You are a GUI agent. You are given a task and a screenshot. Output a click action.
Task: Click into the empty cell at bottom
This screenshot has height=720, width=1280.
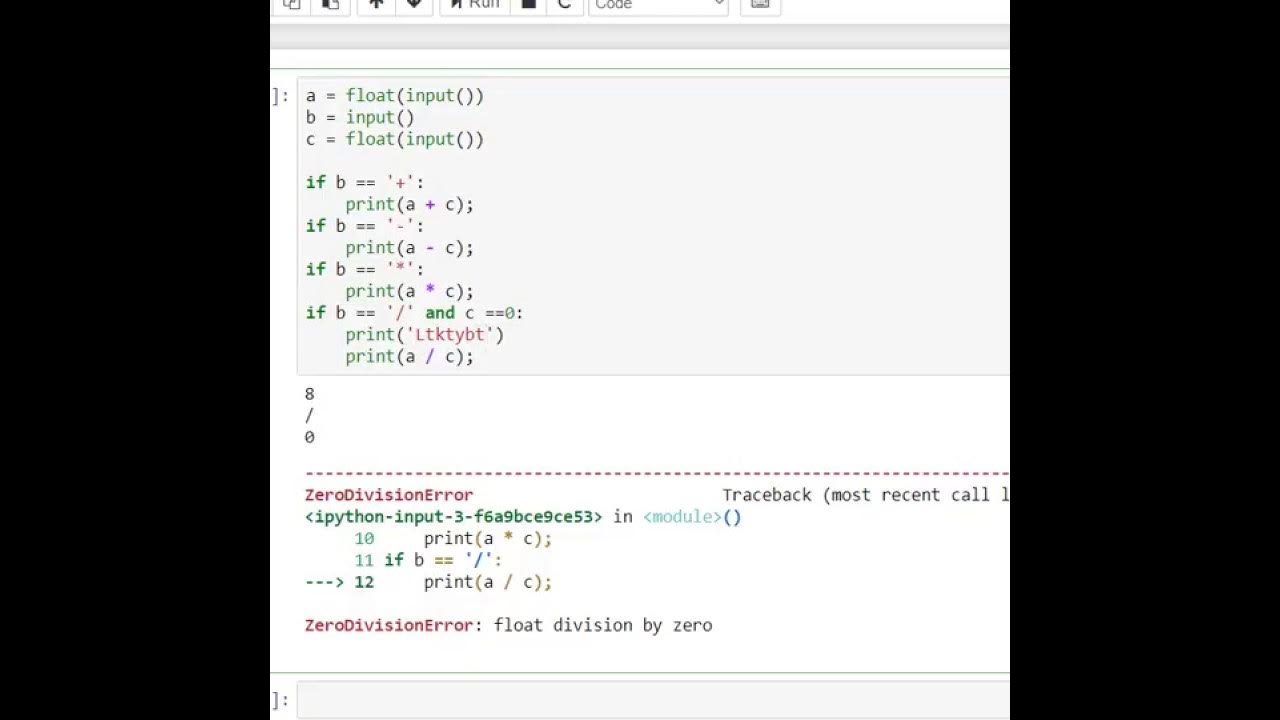click(x=654, y=700)
